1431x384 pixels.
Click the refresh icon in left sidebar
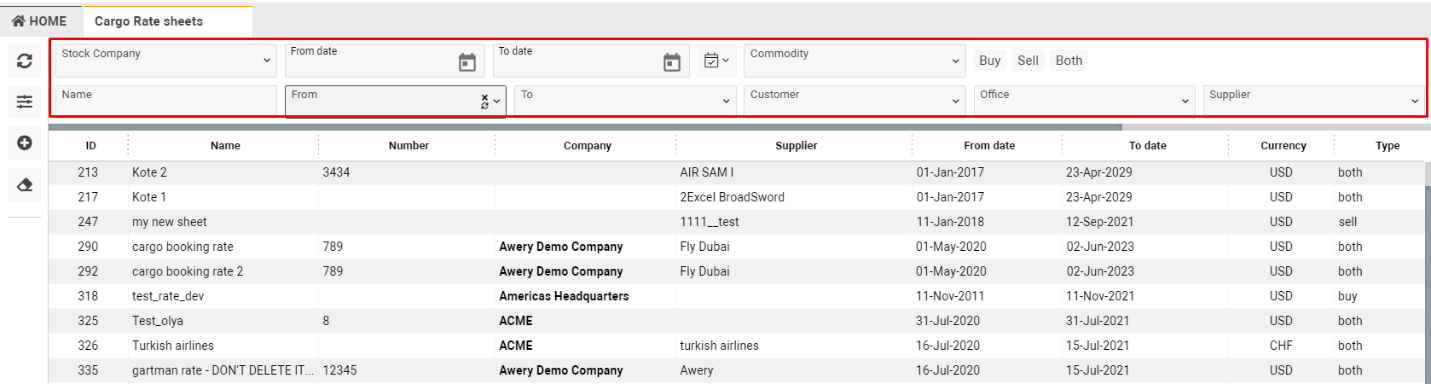pyautogui.click(x=23, y=61)
